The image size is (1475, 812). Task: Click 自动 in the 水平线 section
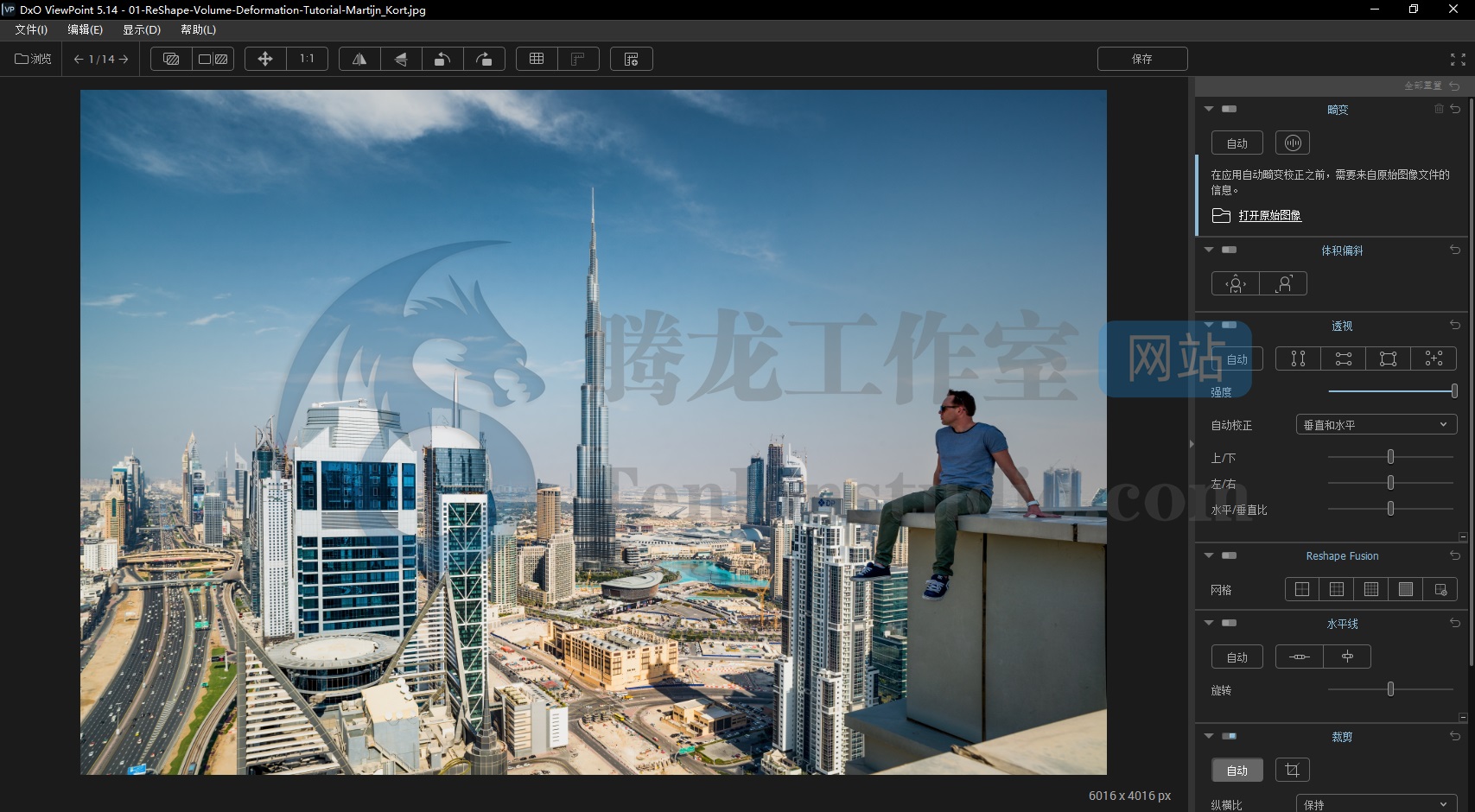[x=1237, y=657]
